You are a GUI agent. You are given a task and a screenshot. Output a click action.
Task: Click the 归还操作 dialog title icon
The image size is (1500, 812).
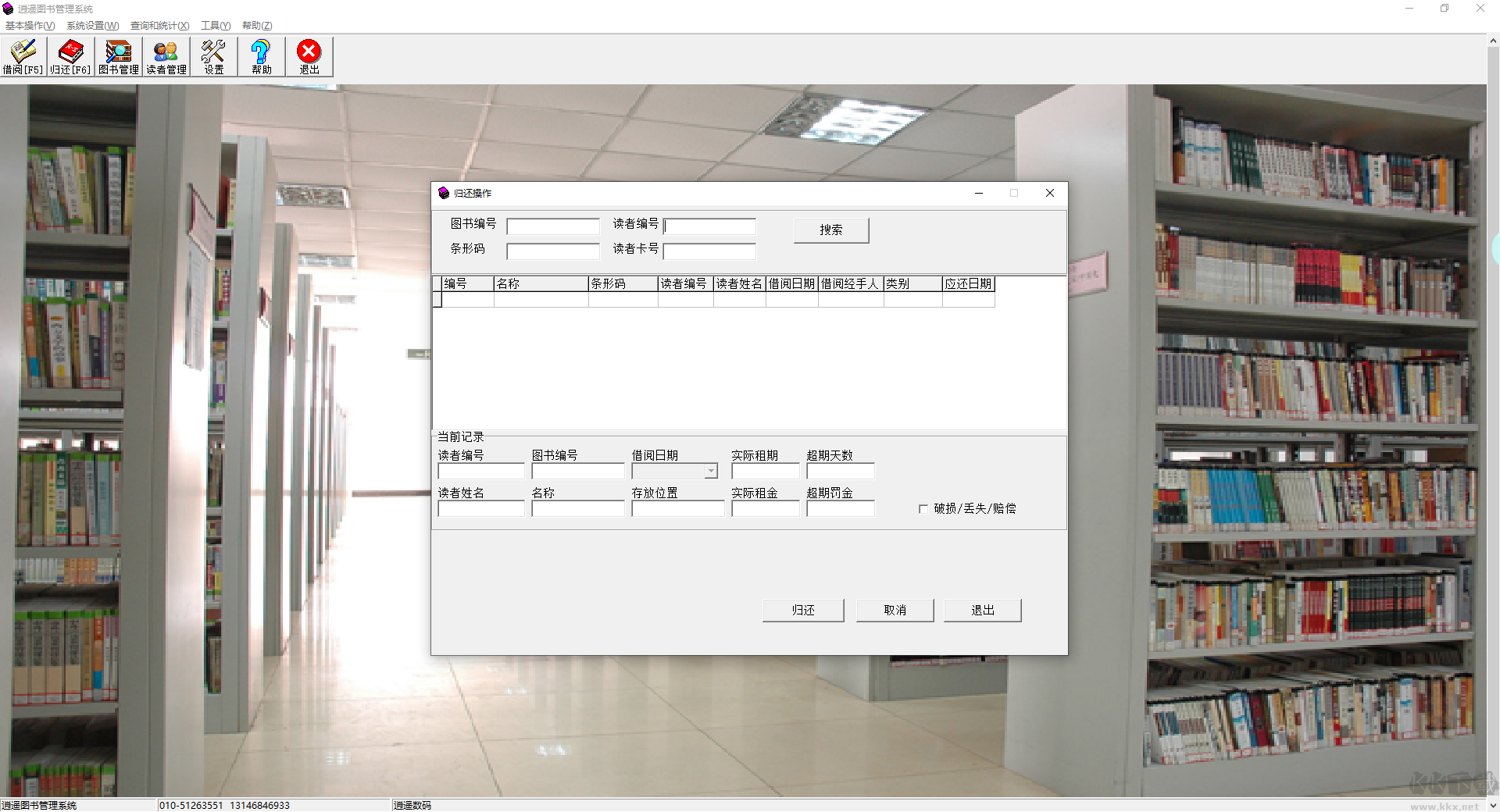pyautogui.click(x=444, y=193)
